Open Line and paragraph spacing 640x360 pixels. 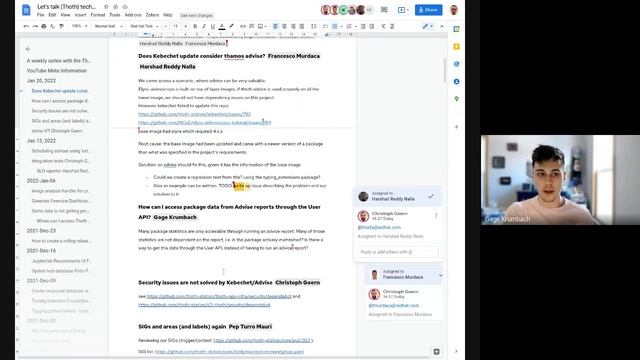[x=313, y=26]
